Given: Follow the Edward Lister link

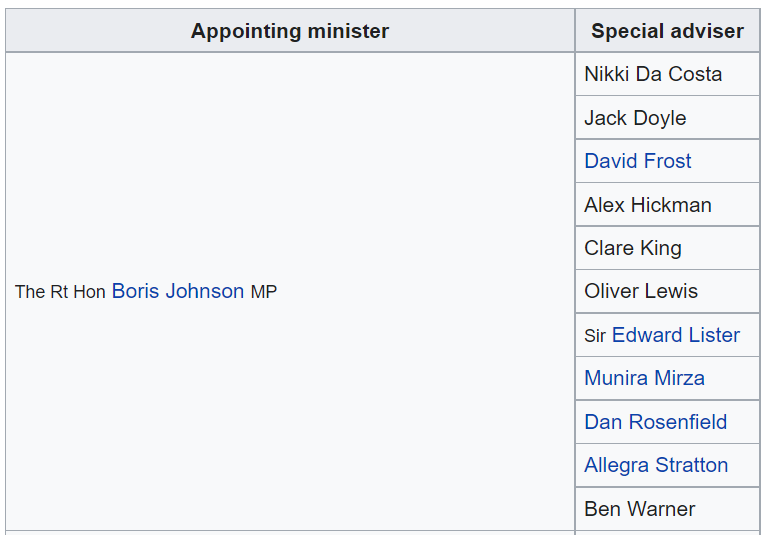Looking at the screenshot, I should [x=676, y=335].
